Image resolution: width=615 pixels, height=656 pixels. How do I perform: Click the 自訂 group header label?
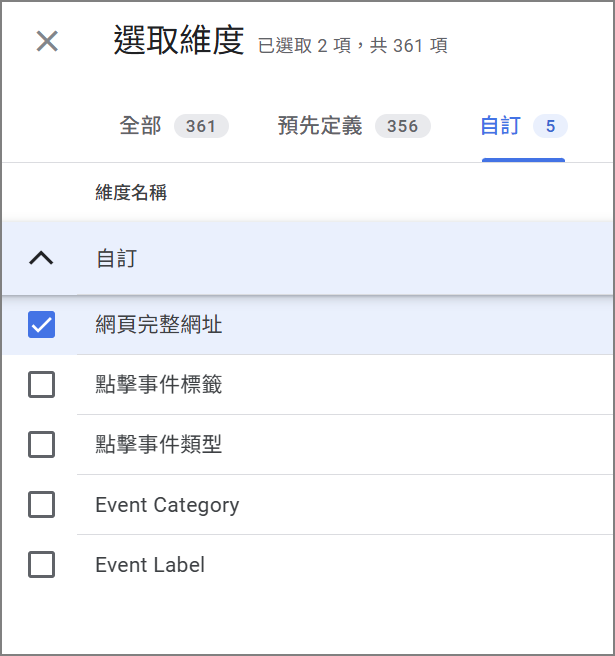pos(116,259)
